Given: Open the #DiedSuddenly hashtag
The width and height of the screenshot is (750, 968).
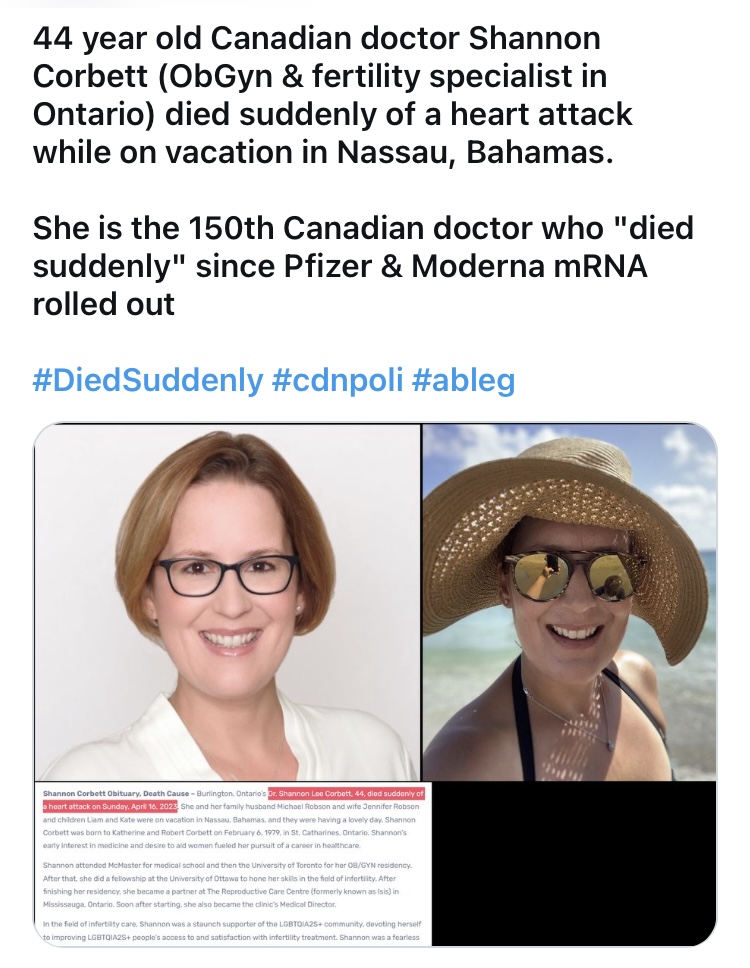Looking at the screenshot, I should (x=148, y=380).
